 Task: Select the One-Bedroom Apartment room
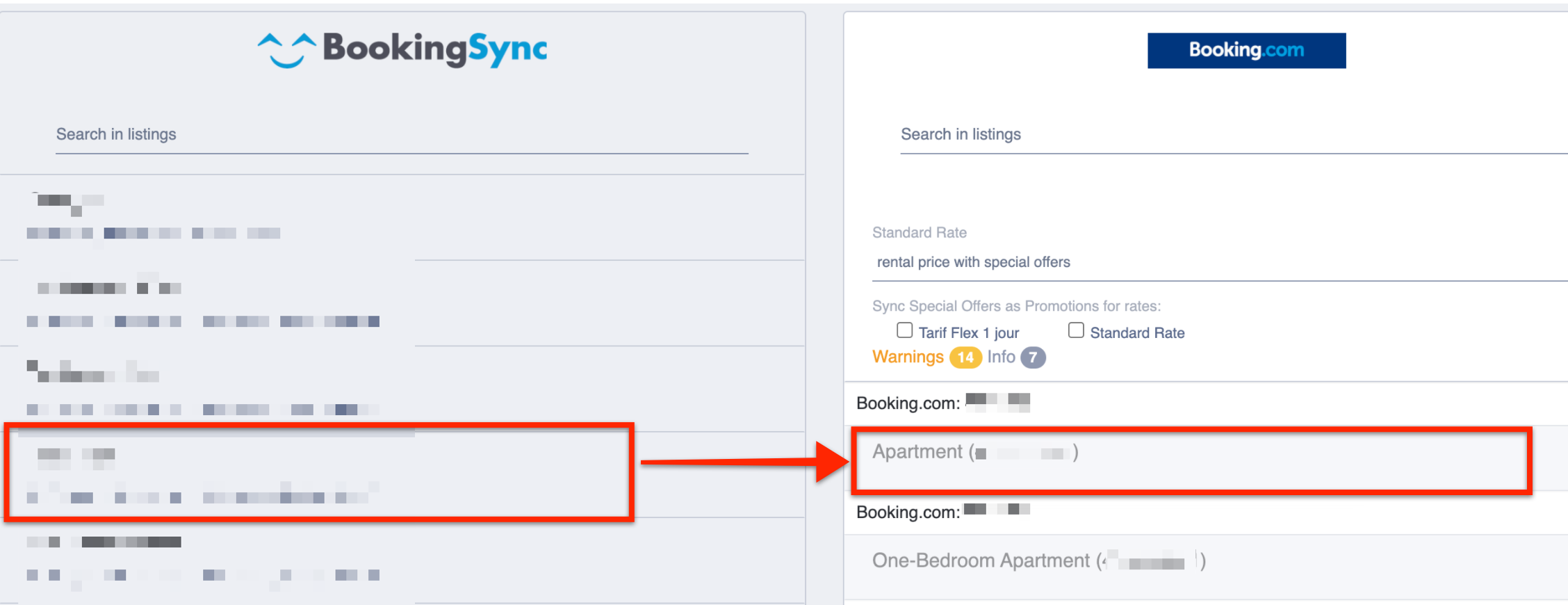click(1038, 560)
